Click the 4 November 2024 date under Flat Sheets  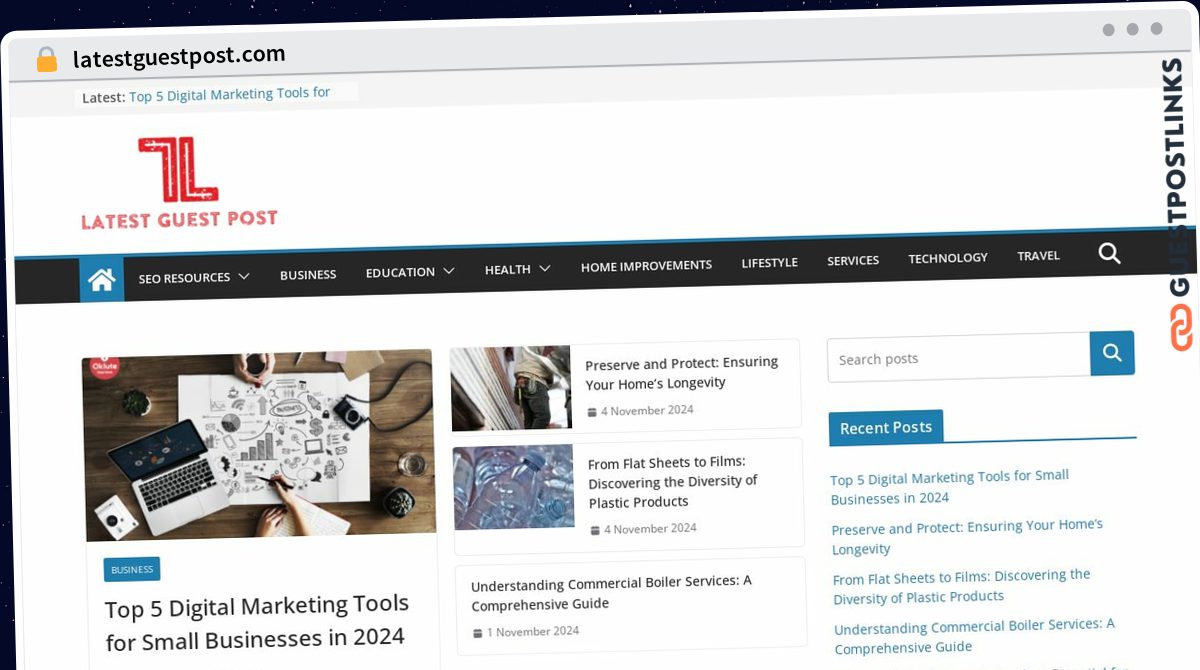[650, 529]
